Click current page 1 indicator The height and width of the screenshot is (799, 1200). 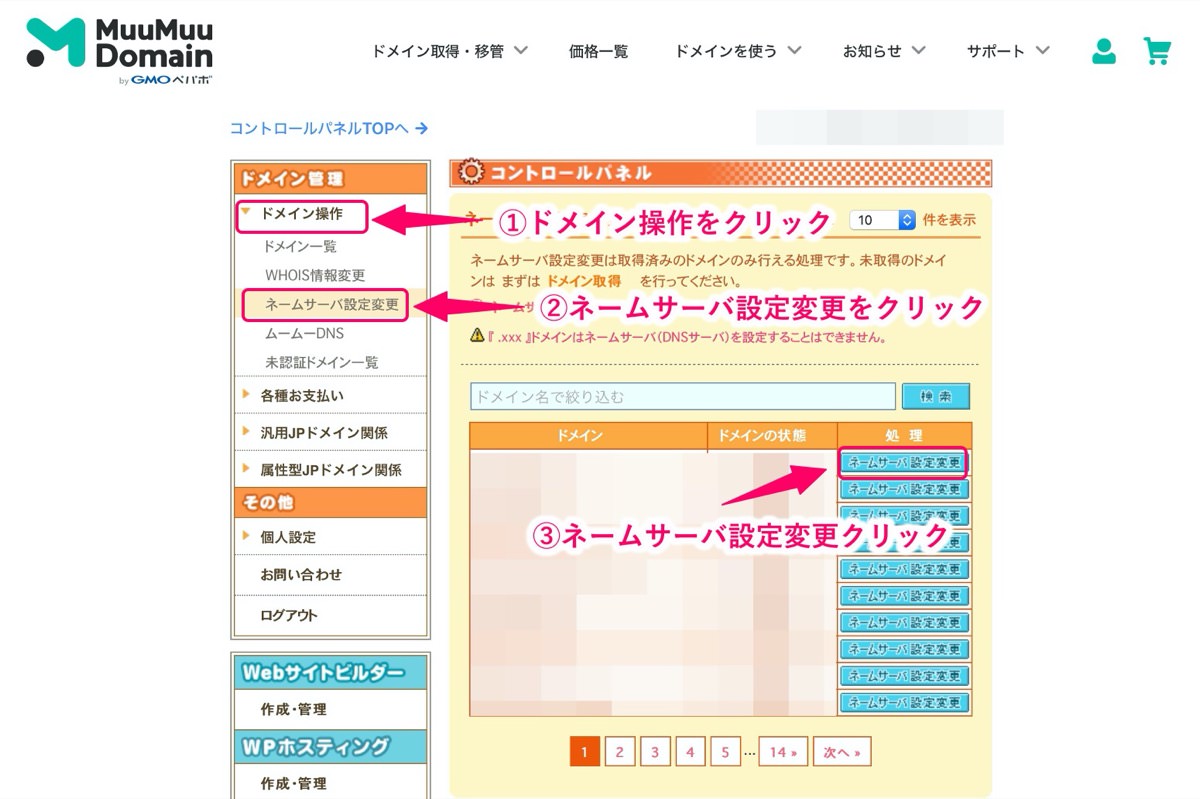585,752
